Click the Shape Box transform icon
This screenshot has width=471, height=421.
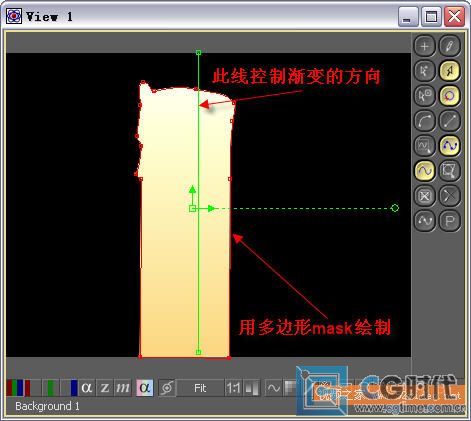tap(449, 171)
